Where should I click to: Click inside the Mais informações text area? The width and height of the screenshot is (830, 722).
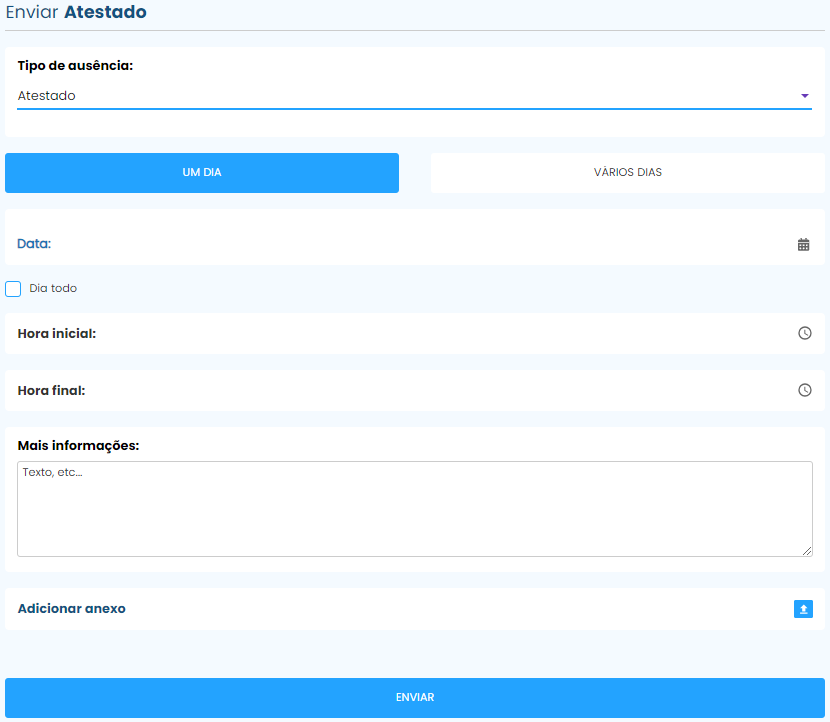[414, 508]
